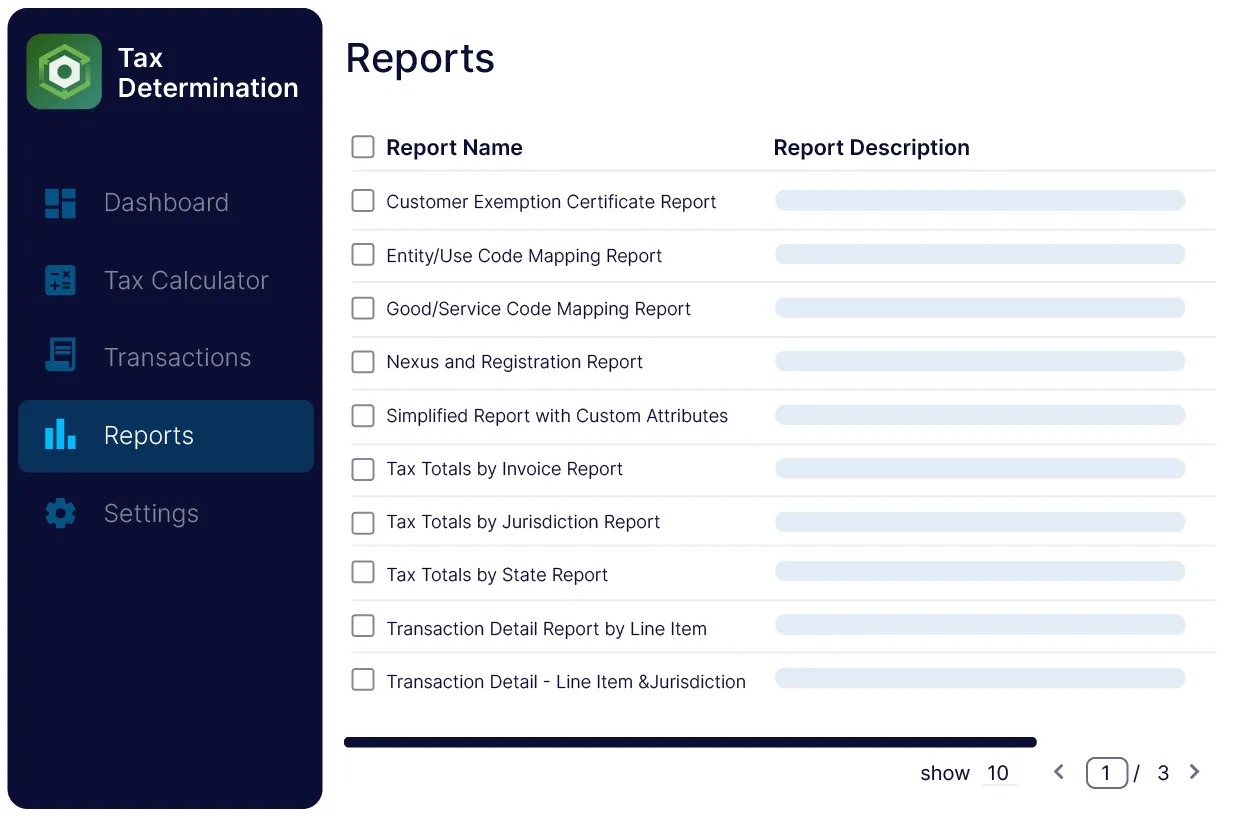Click the Settings gear icon

(61, 513)
